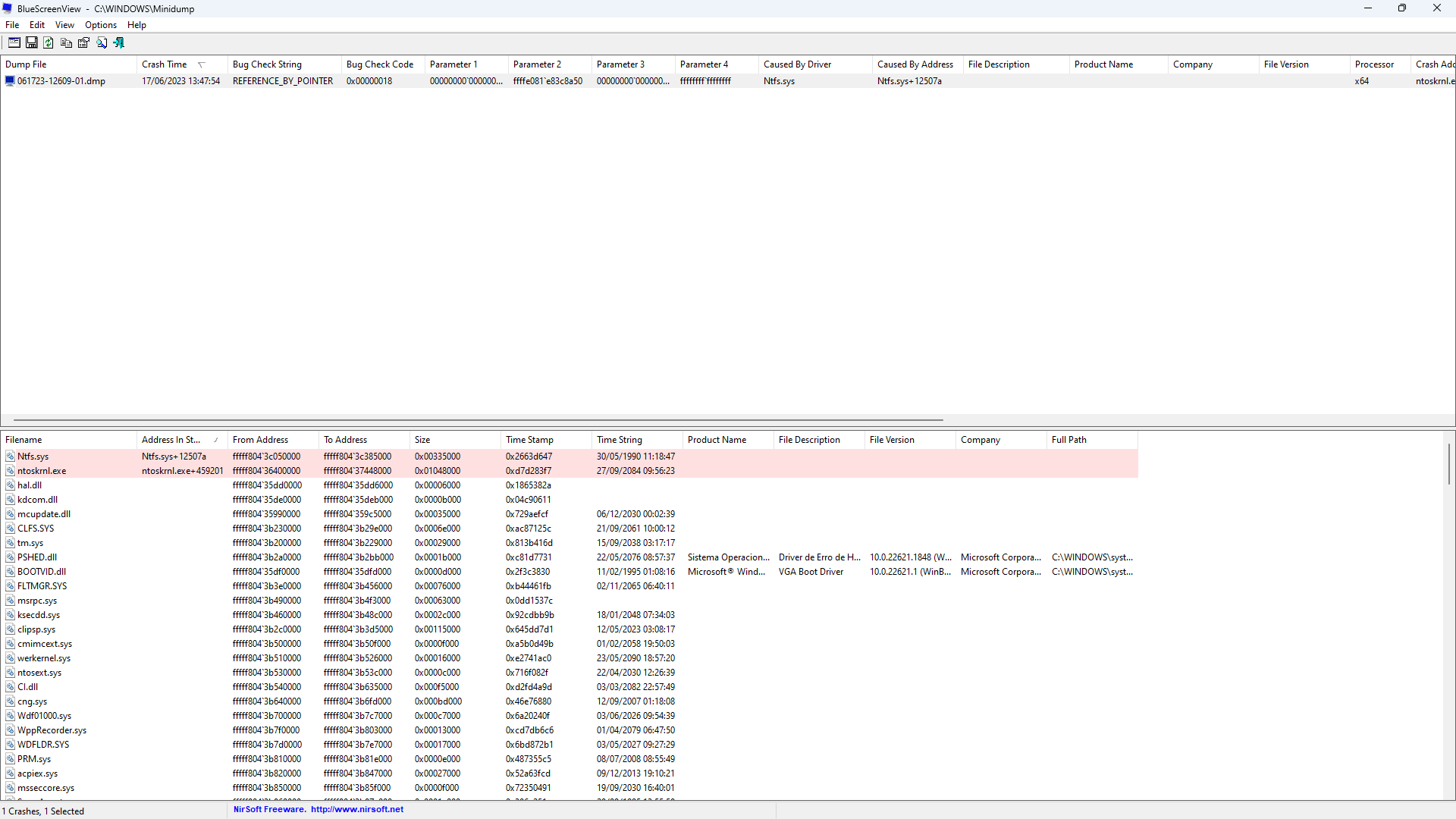Open the View menu
The height and width of the screenshot is (819, 1456).
point(64,25)
